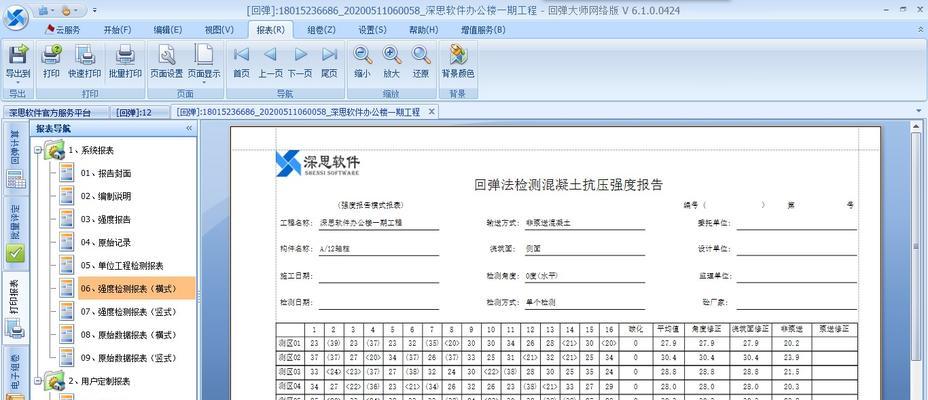Collapse the 报表导航 panel chevron
The image size is (928, 400).
pyautogui.click(x=189, y=128)
